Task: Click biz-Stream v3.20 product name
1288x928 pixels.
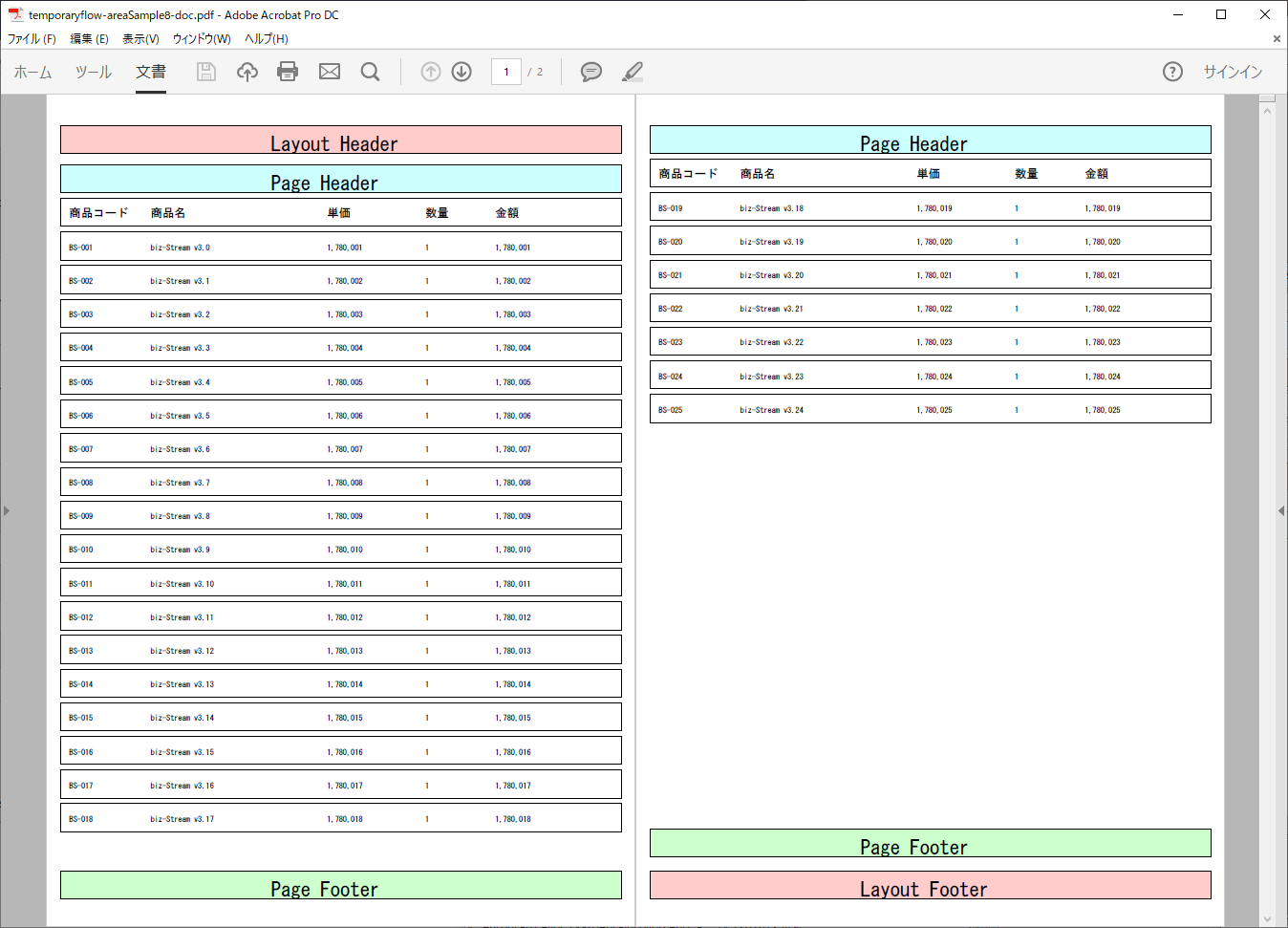Action: click(771, 275)
